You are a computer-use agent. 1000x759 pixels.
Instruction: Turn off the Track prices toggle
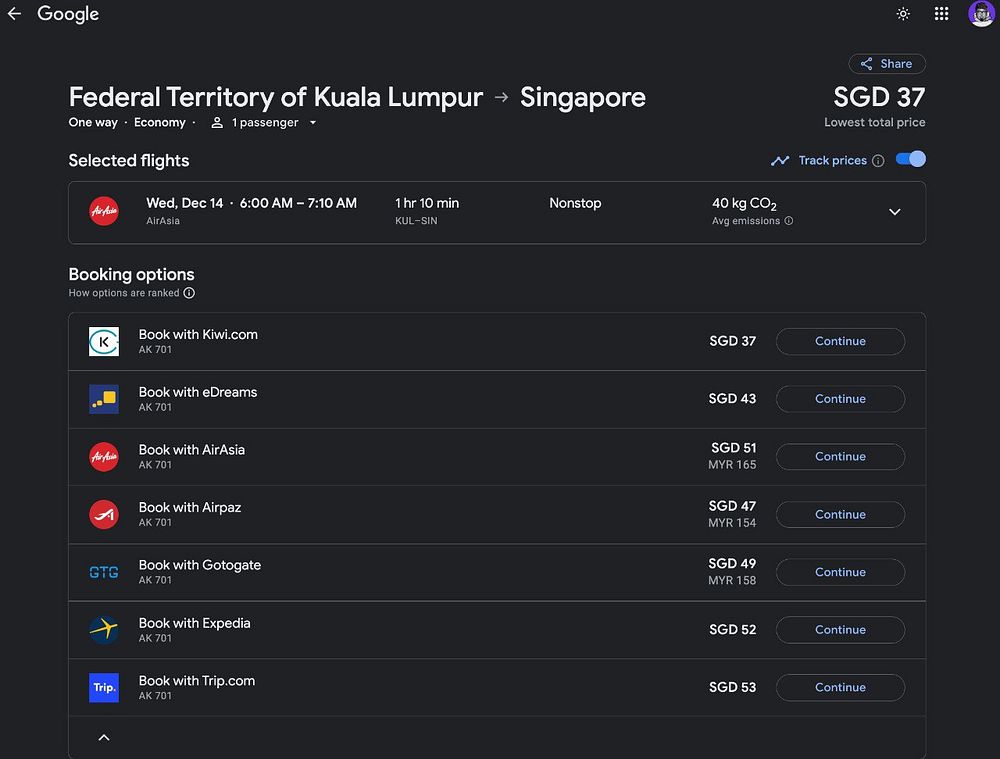click(911, 160)
